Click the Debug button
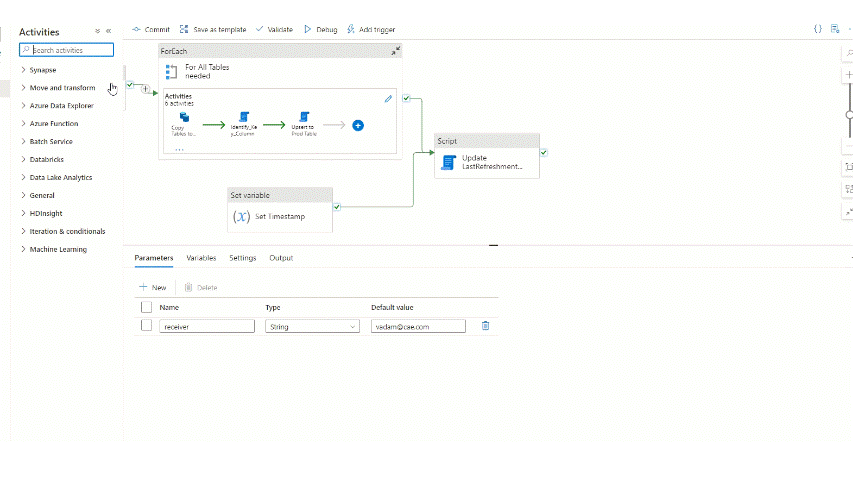Viewport: 853px width, 480px height. pyautogui.click(x=320, y=29)
